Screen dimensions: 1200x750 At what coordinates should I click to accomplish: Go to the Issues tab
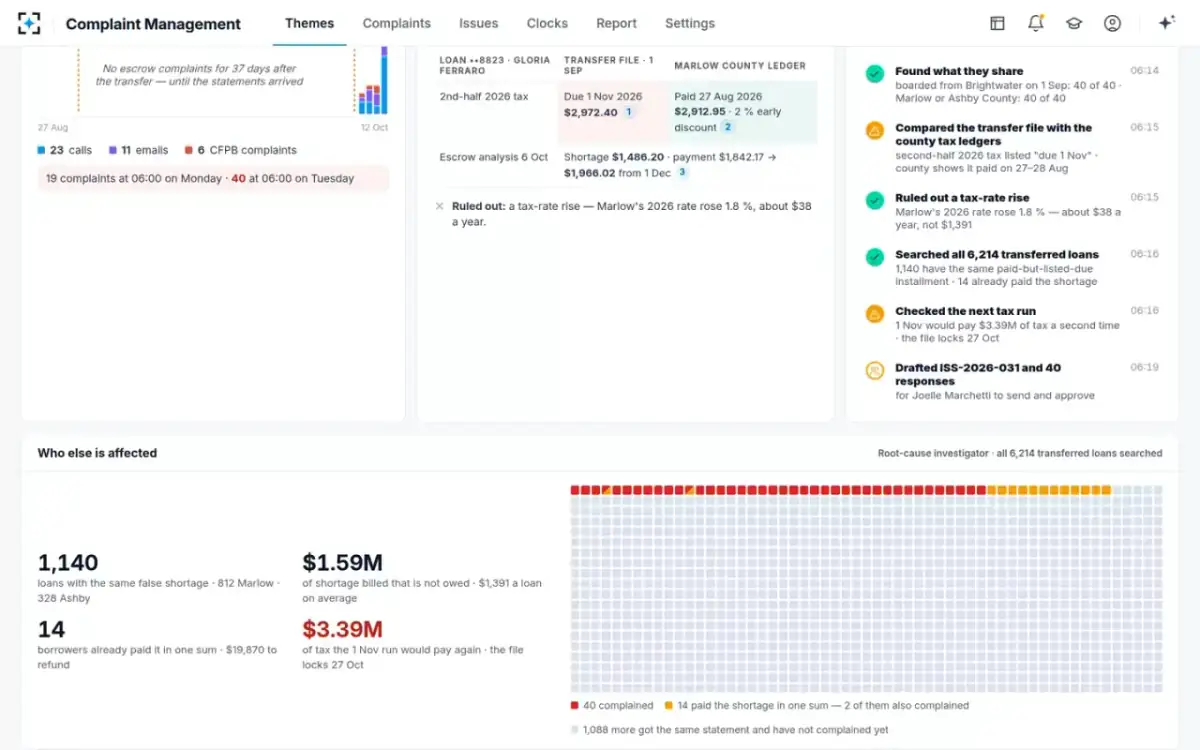tap(479, 23)
